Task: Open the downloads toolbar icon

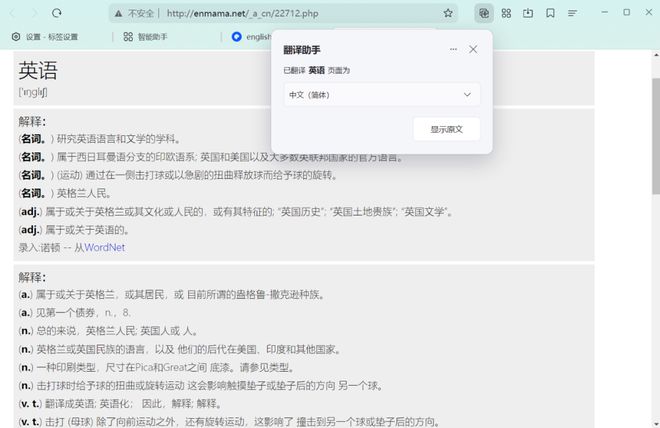Action: click(528, 13)
